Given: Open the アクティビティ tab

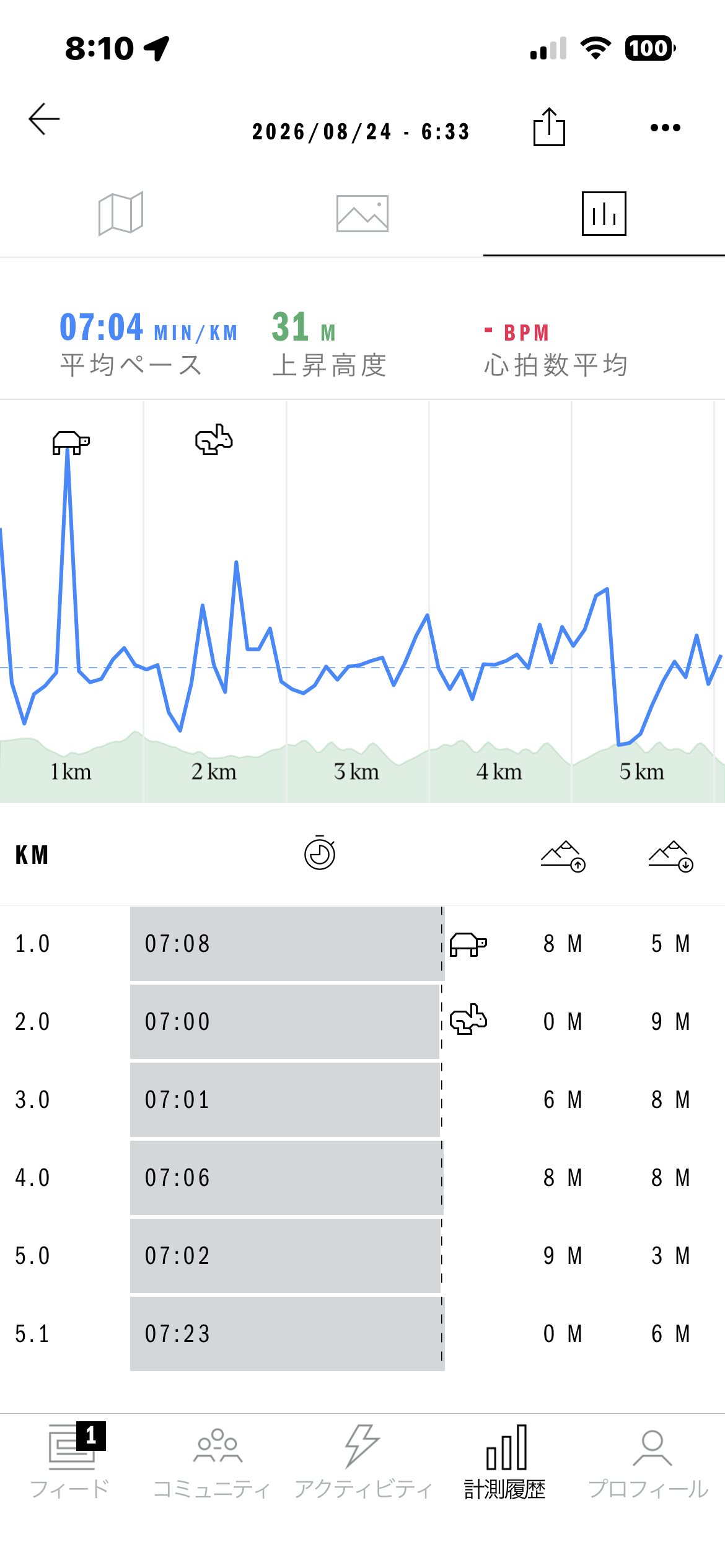Looking at the screenshot, I should coord(363,1461).
